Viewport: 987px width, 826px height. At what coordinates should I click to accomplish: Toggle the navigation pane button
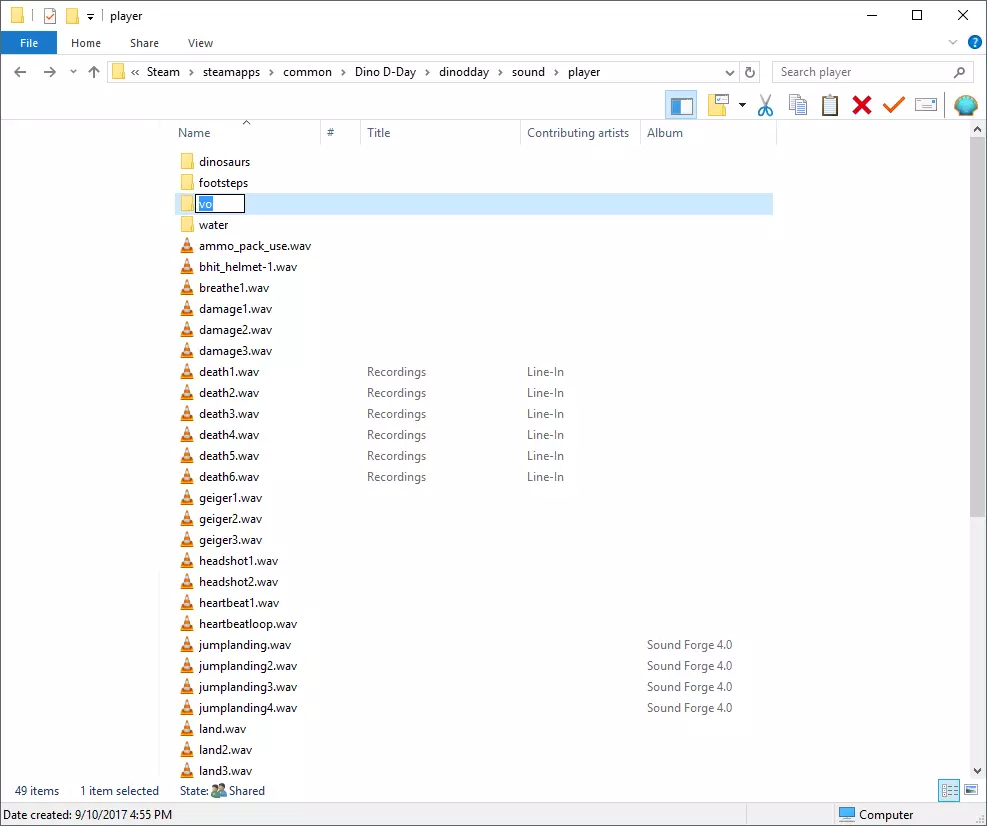(681, 105)
